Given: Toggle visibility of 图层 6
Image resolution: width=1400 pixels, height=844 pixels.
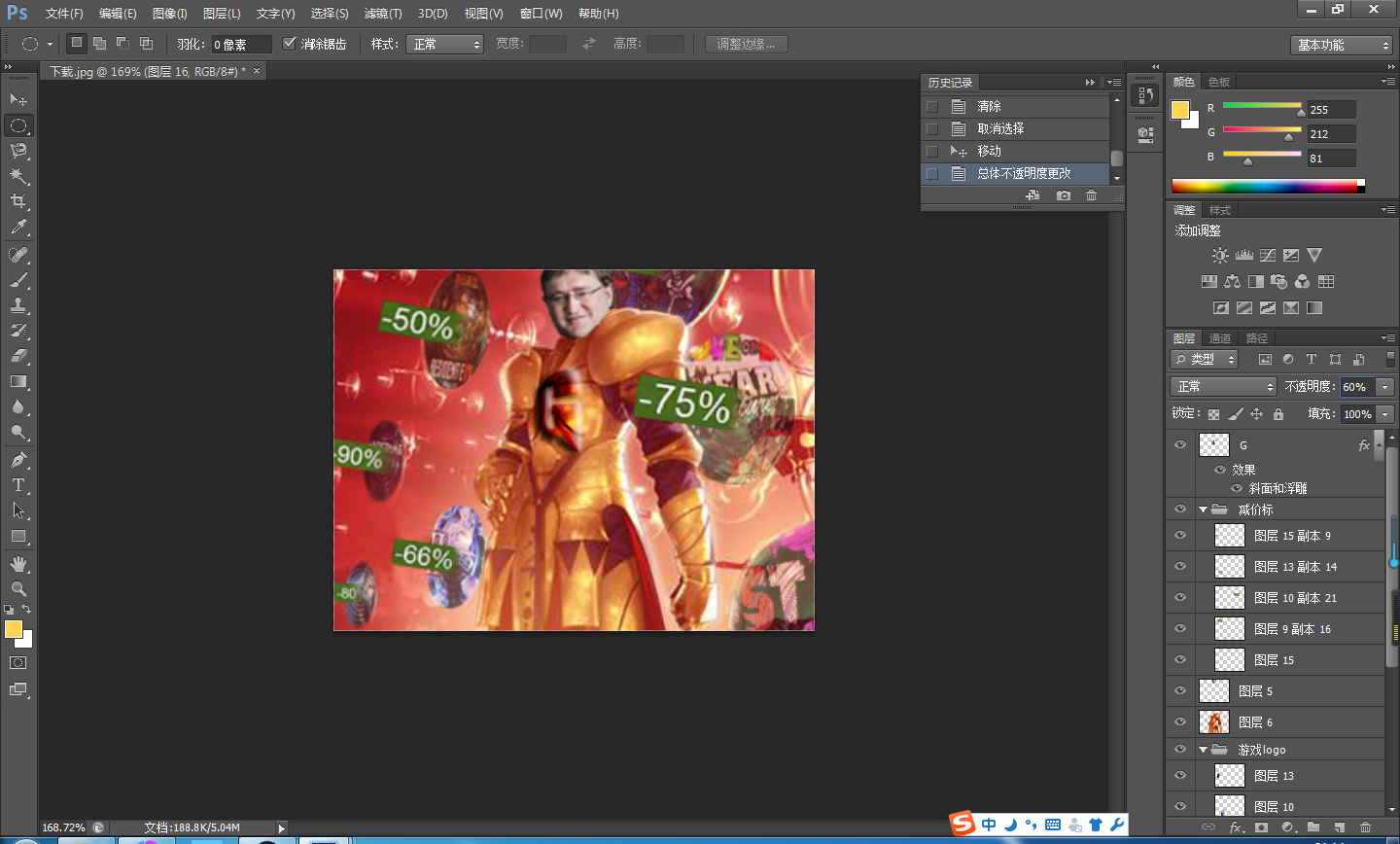Looking at the screenshot, I should tap(1180, 721).
